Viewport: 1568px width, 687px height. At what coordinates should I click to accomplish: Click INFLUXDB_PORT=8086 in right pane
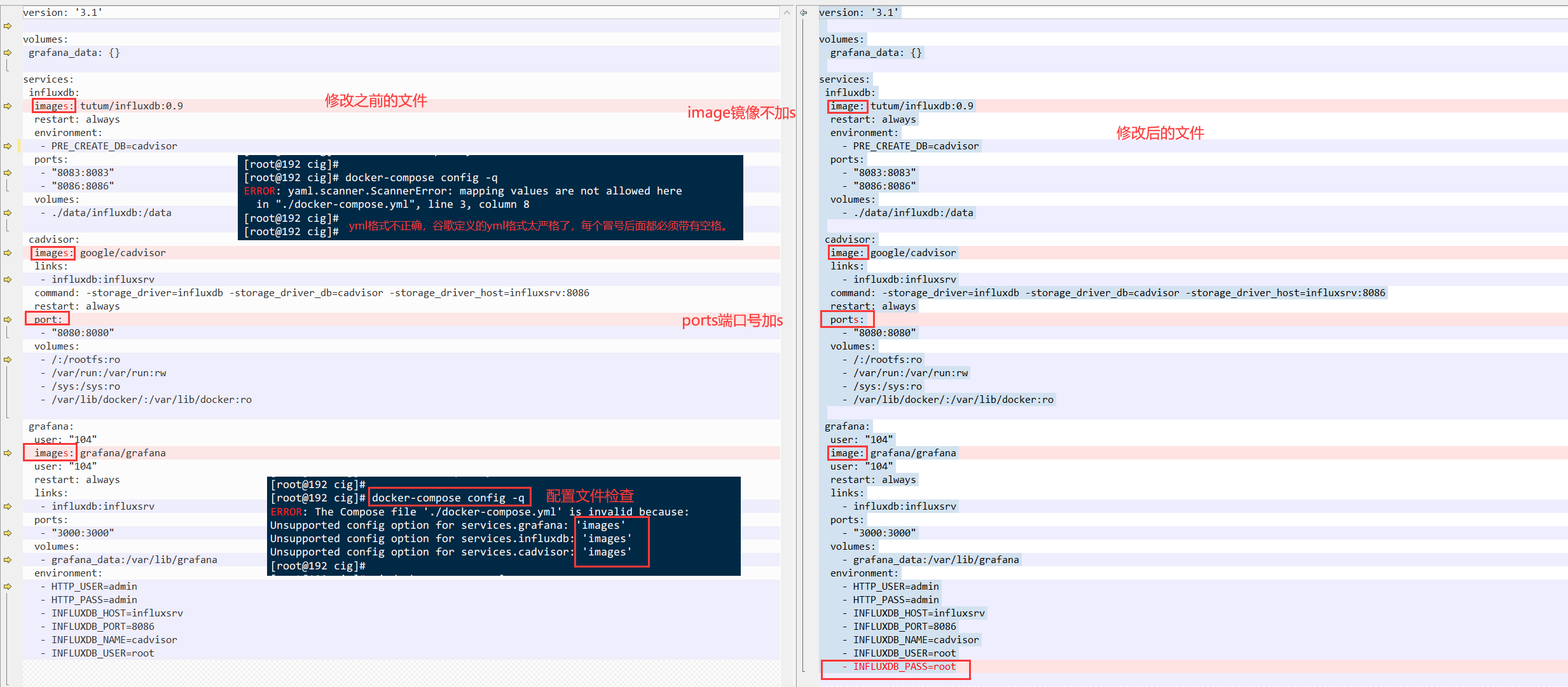(904, 627)
